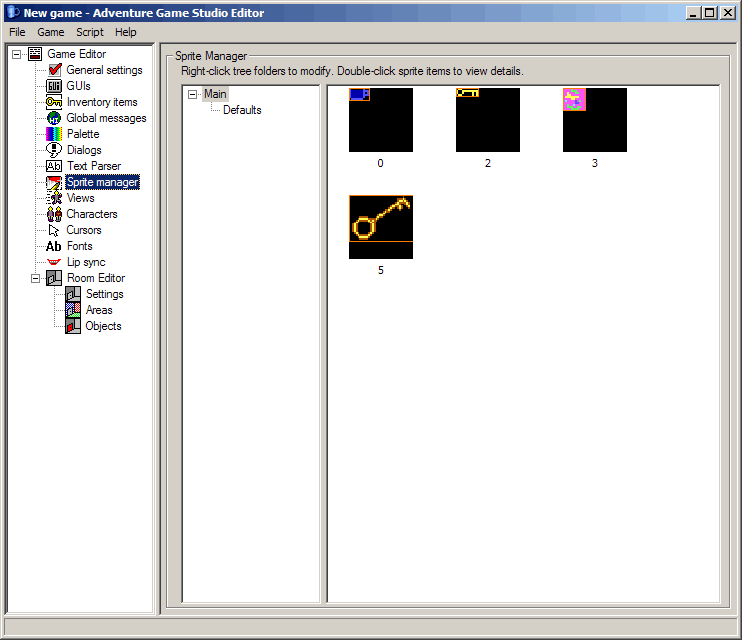
Task: Select sprite thumbnail number 3
Action: coord(595,120)
